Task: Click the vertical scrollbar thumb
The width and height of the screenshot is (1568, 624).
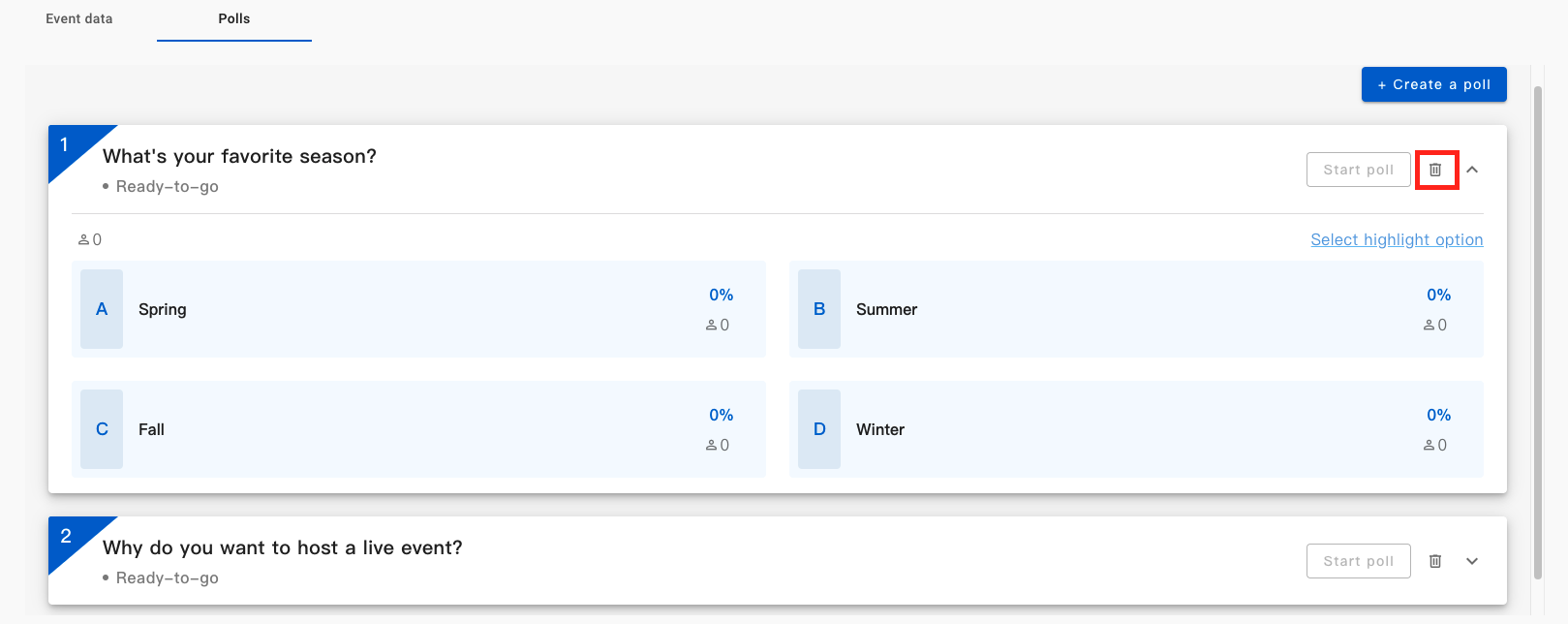Action: tap(1537, 329)
